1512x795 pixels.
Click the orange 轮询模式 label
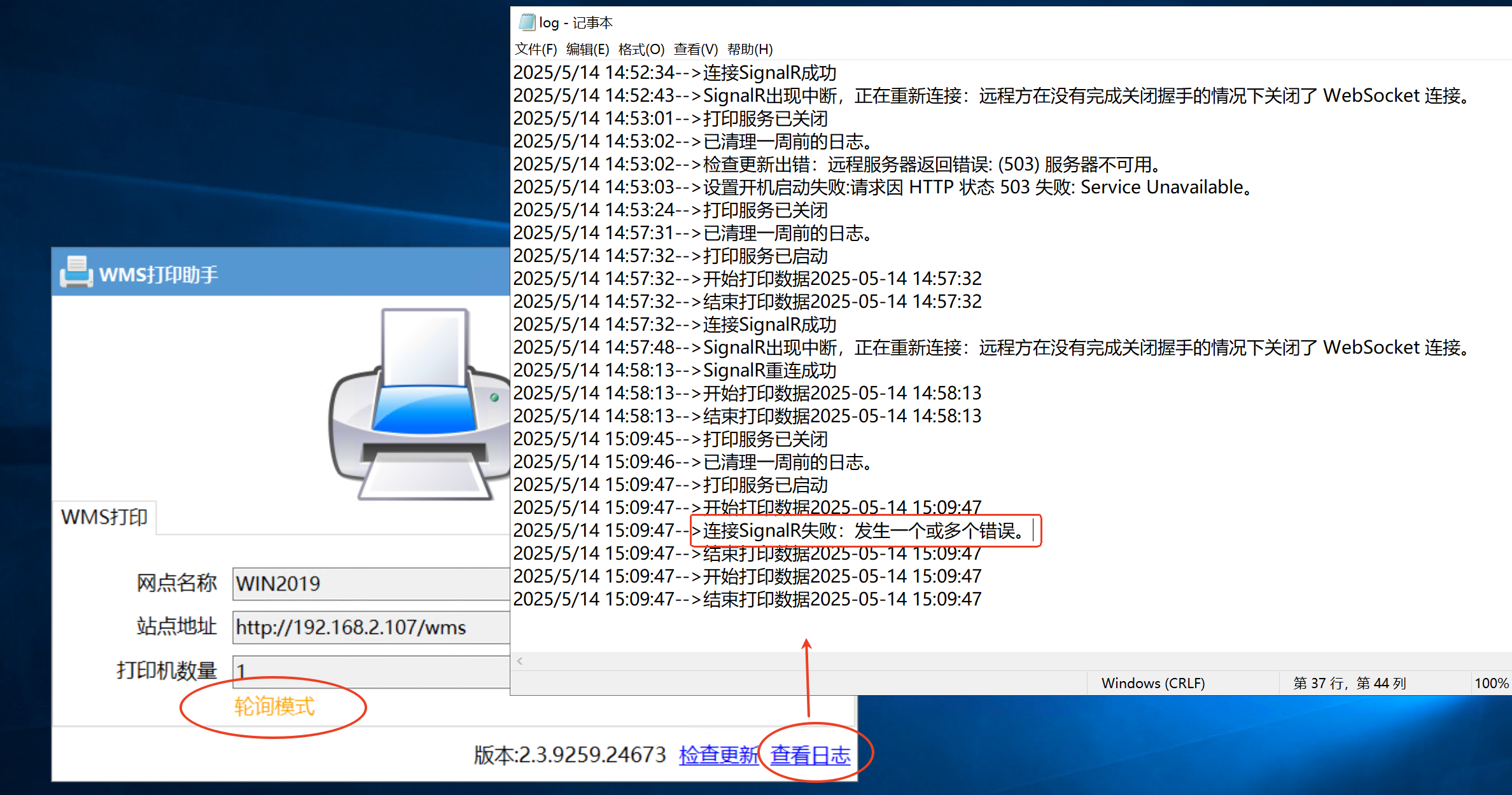point(274,707)
